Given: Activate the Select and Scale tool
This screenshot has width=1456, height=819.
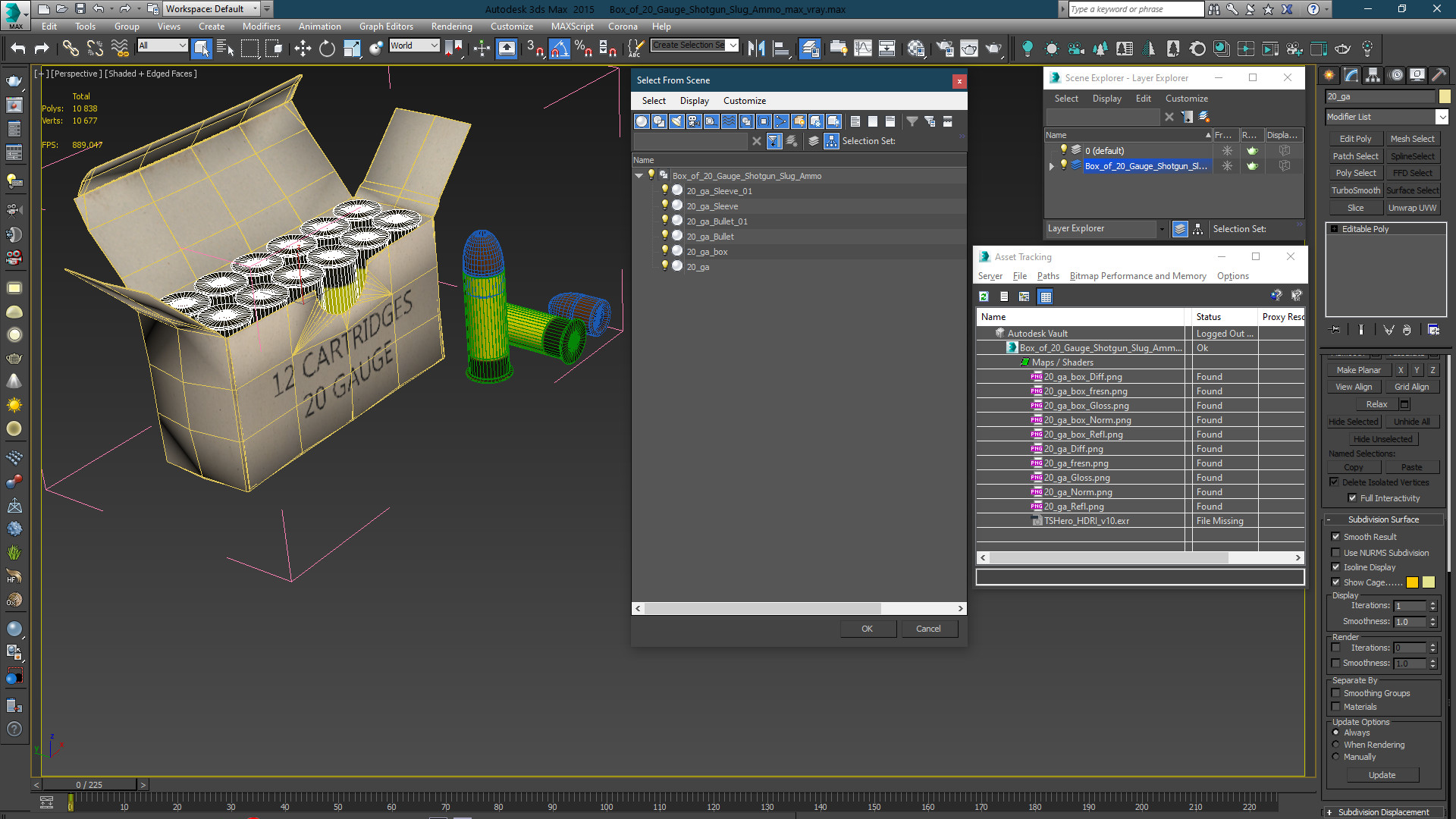Looking at the screenshot, I should point(352,49).
